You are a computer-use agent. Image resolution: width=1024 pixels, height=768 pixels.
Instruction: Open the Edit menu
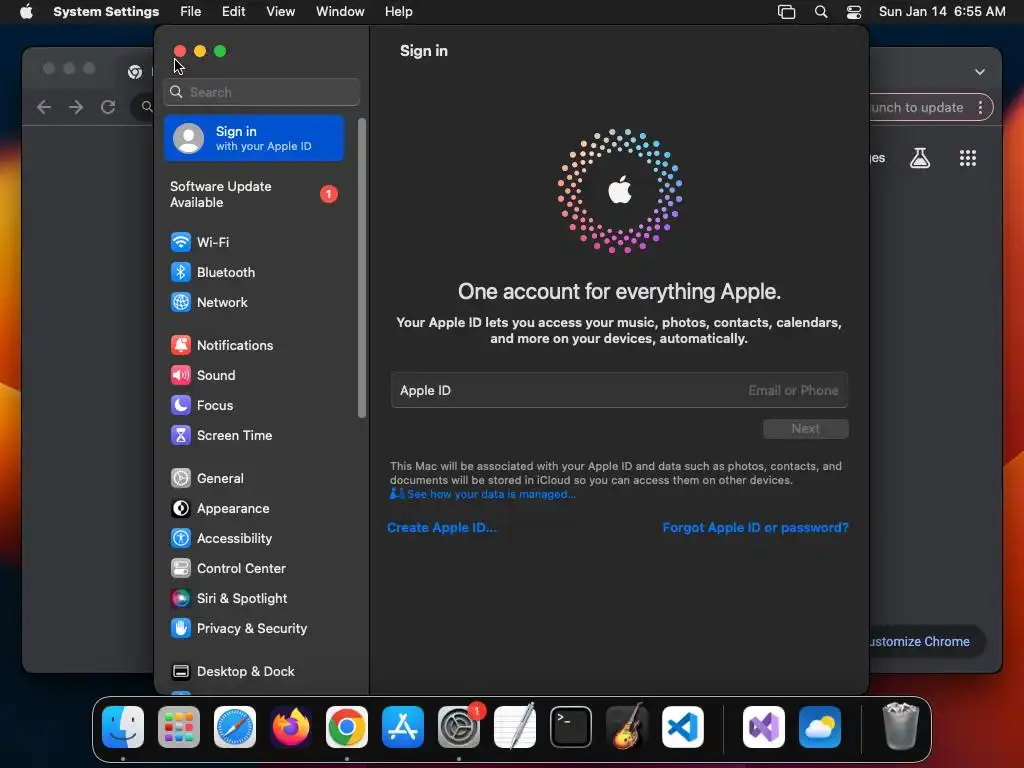[x=233, y=12]
